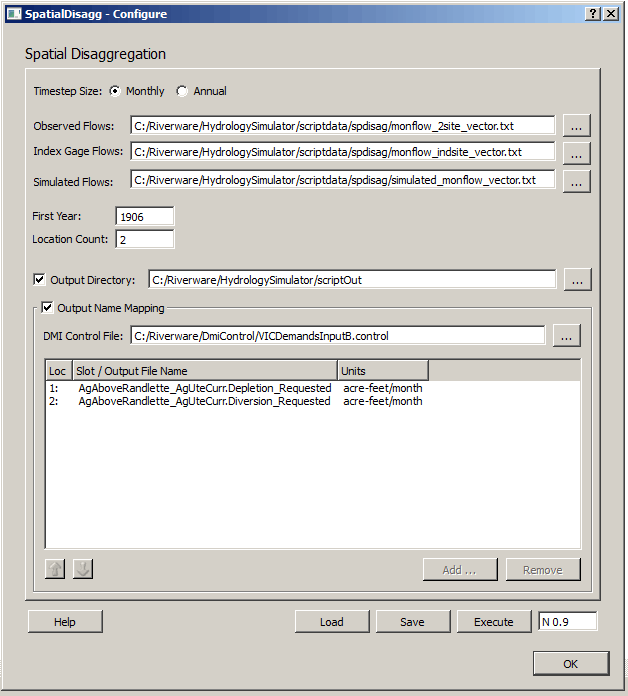Click the move-up arrow icon below the list
Image resolution: width=628 pixels, height=696 pixels.
[x=55, y=569]
